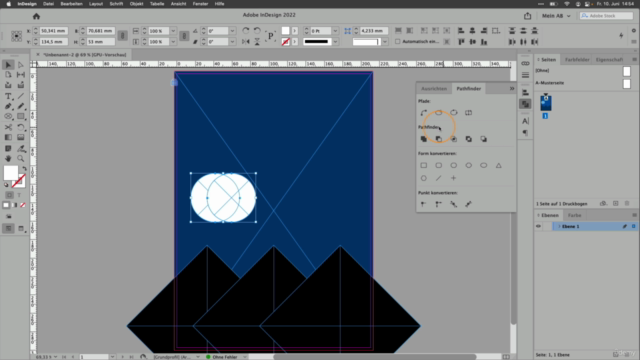Open Y scale percentage dropdown
The height and width of the screenshot is (360, 640).
tap(173, 42)
